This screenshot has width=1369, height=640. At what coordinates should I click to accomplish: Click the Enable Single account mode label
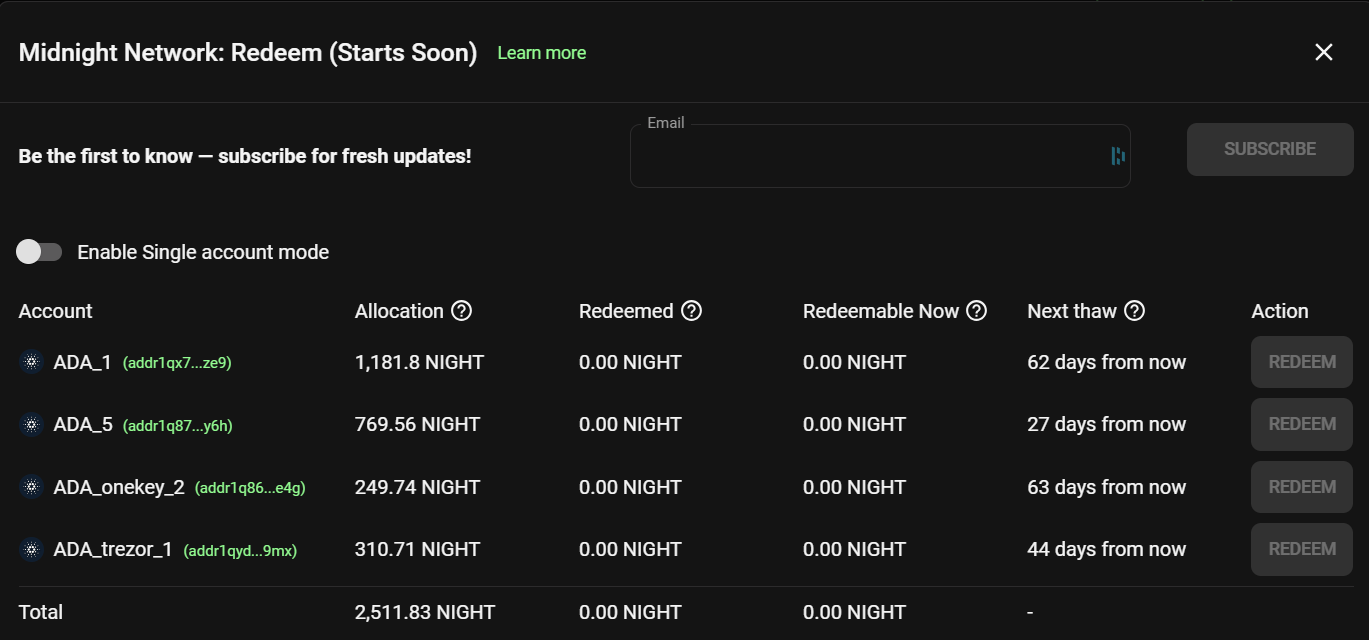203,252
